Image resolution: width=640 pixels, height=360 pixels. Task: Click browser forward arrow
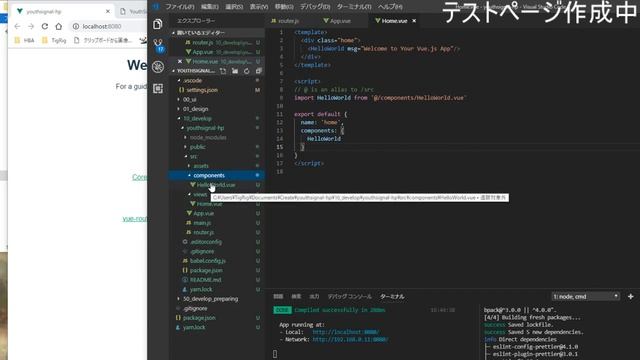[31, 27]
